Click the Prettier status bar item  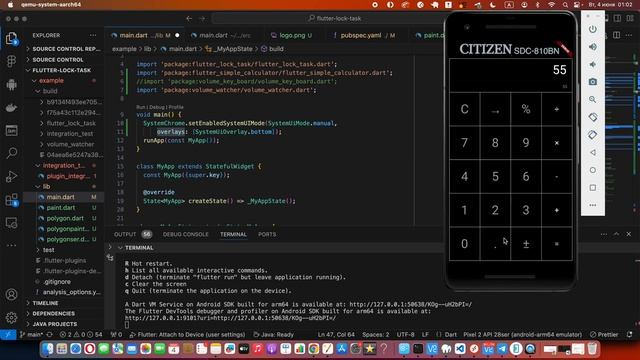pyautogui.click(x=604, y=335)
